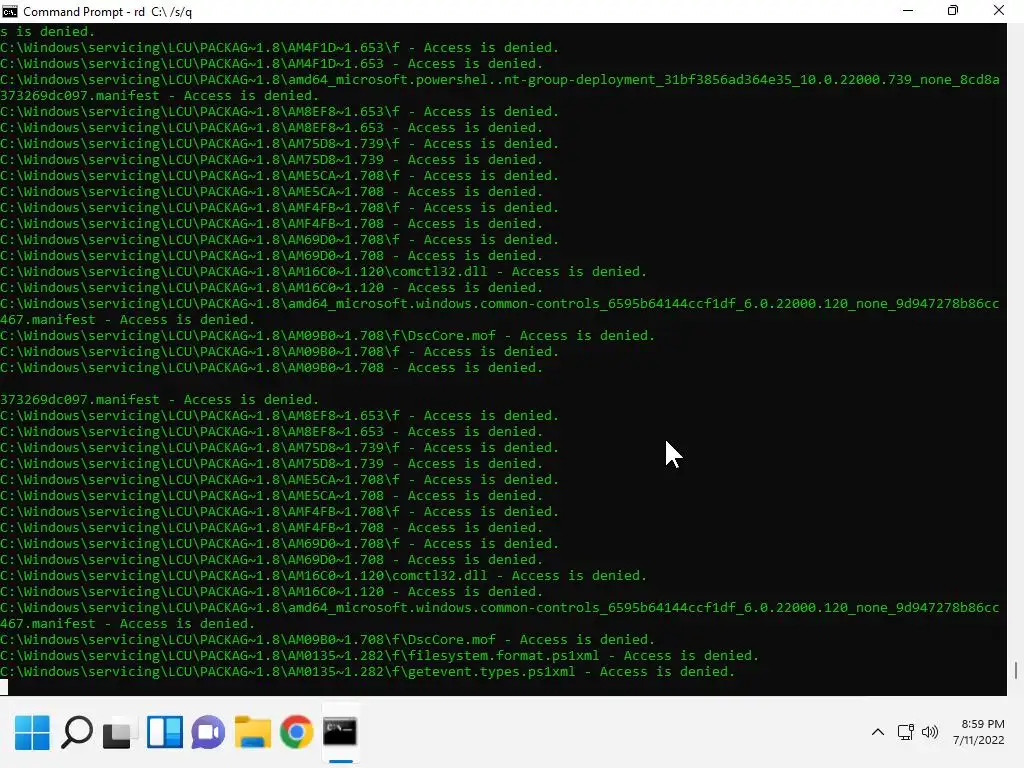Click the last DscCore.mof output line
Viewport: 1024px width, 768px height.
point(328,639)
